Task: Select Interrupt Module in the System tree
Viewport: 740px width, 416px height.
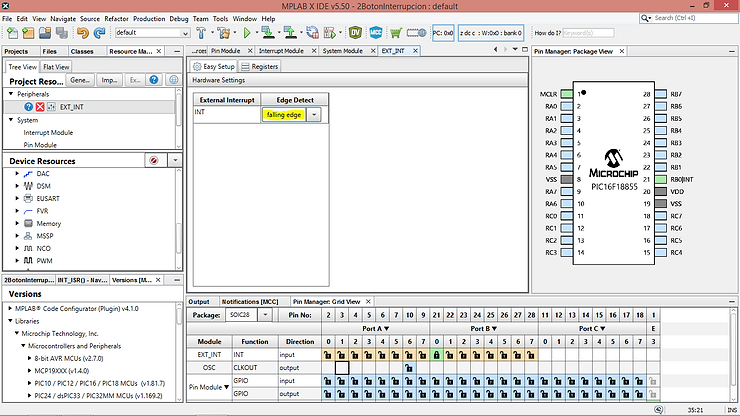Action: click(48, 133)
